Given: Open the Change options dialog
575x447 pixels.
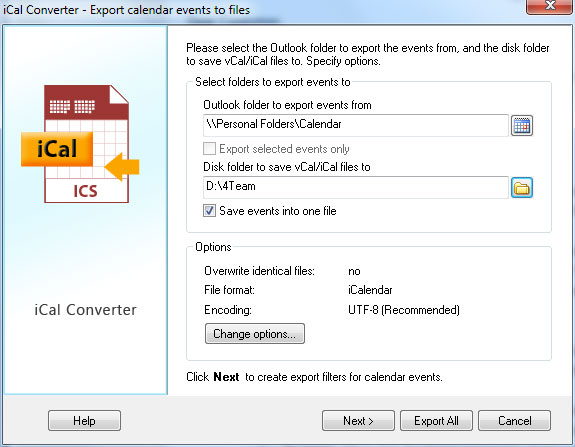Looking at the screenshot, I should (x=254, y=334).
